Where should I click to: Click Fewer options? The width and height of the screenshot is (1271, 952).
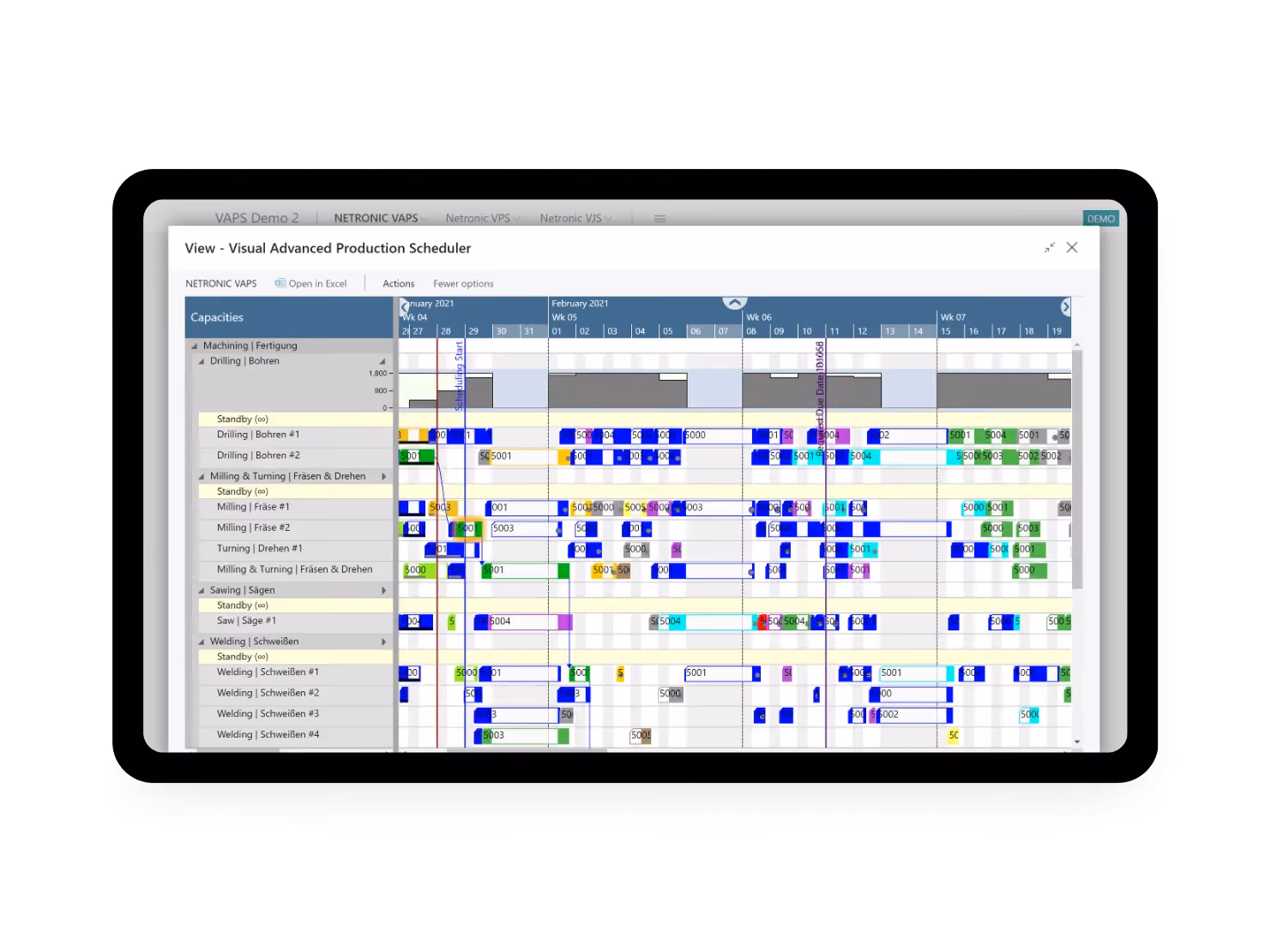463,284
